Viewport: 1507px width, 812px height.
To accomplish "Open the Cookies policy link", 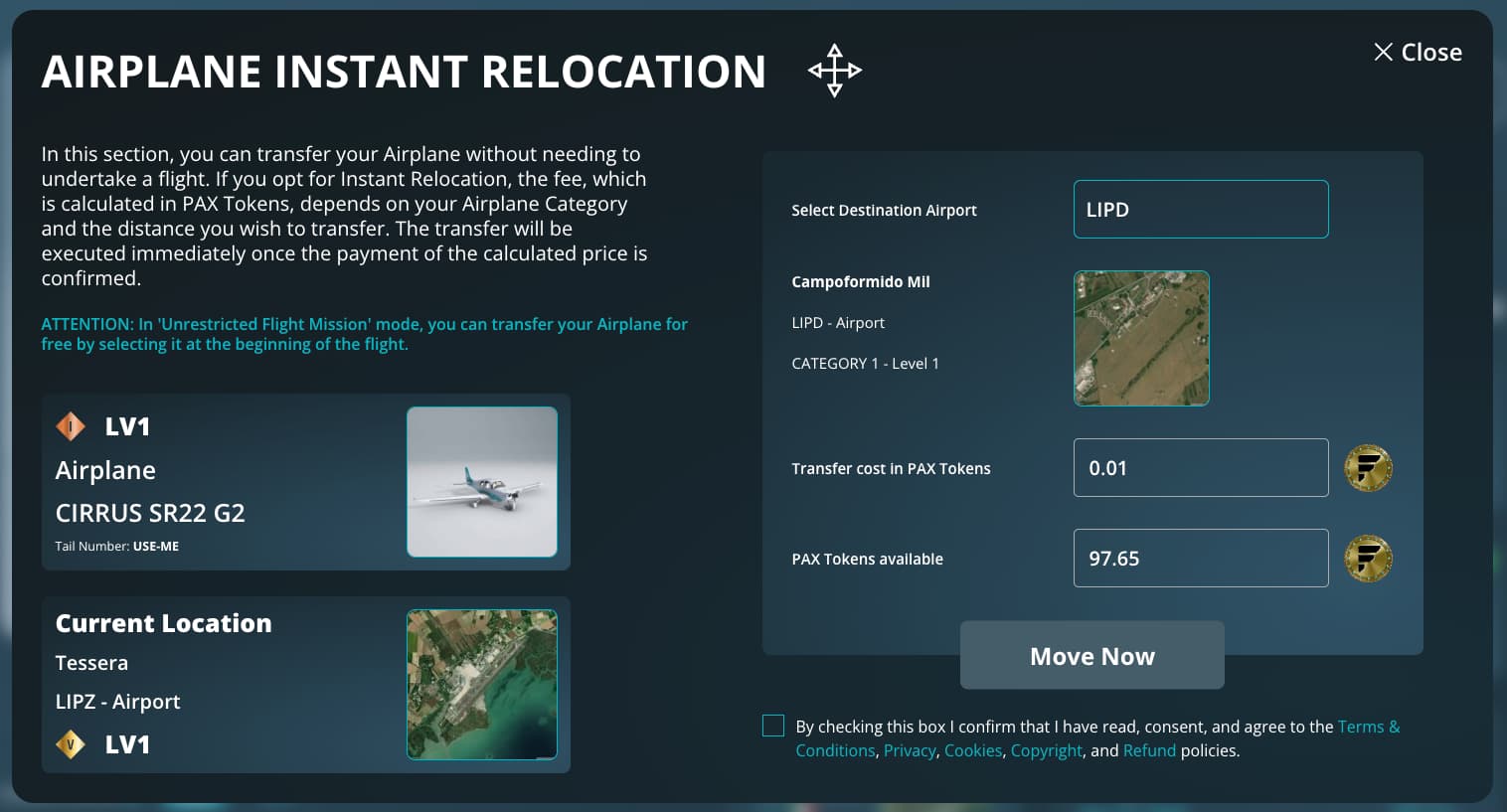I will click(x=973, y=750).
